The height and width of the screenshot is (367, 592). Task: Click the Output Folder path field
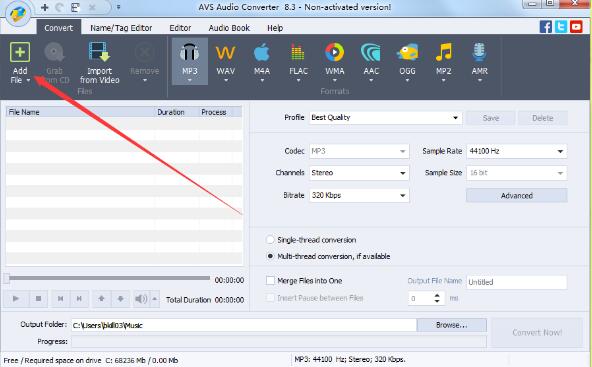[x=244, y=325]
